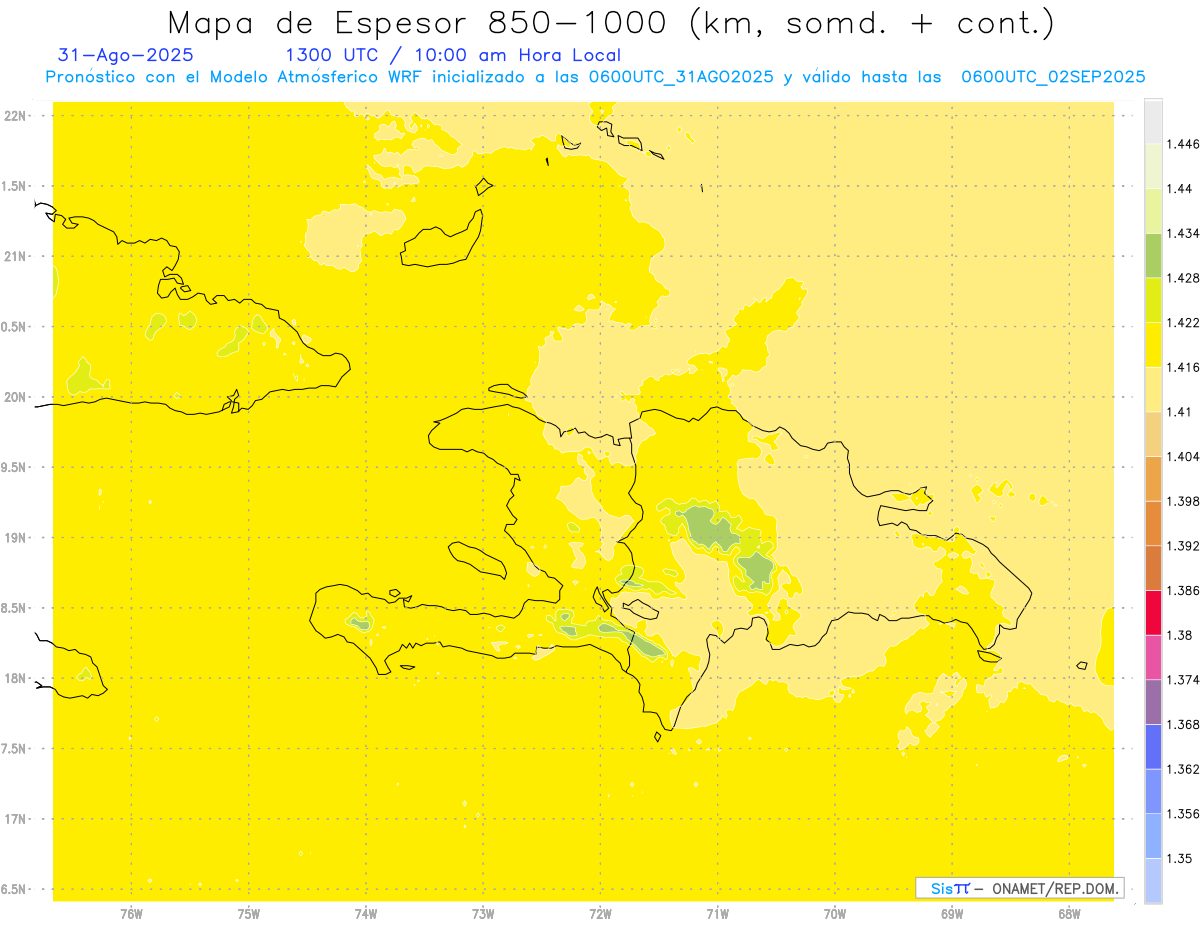This screenshot has width=1200, height=927.
Task: Click the legend value '1.368'
Action: 1183,724
